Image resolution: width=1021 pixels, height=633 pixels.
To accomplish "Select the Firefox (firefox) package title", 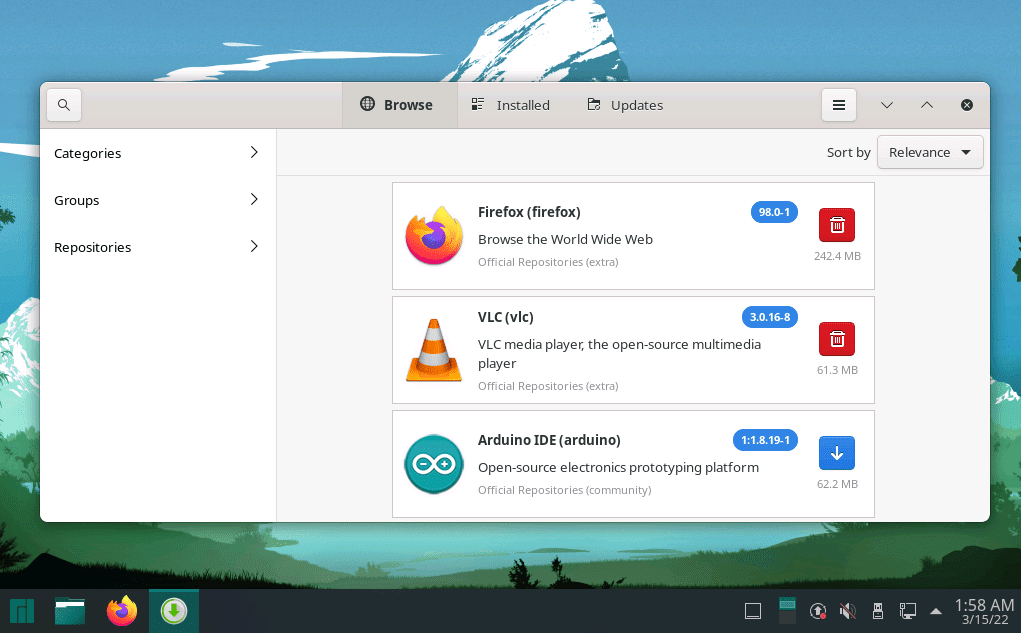I will 529,212.
